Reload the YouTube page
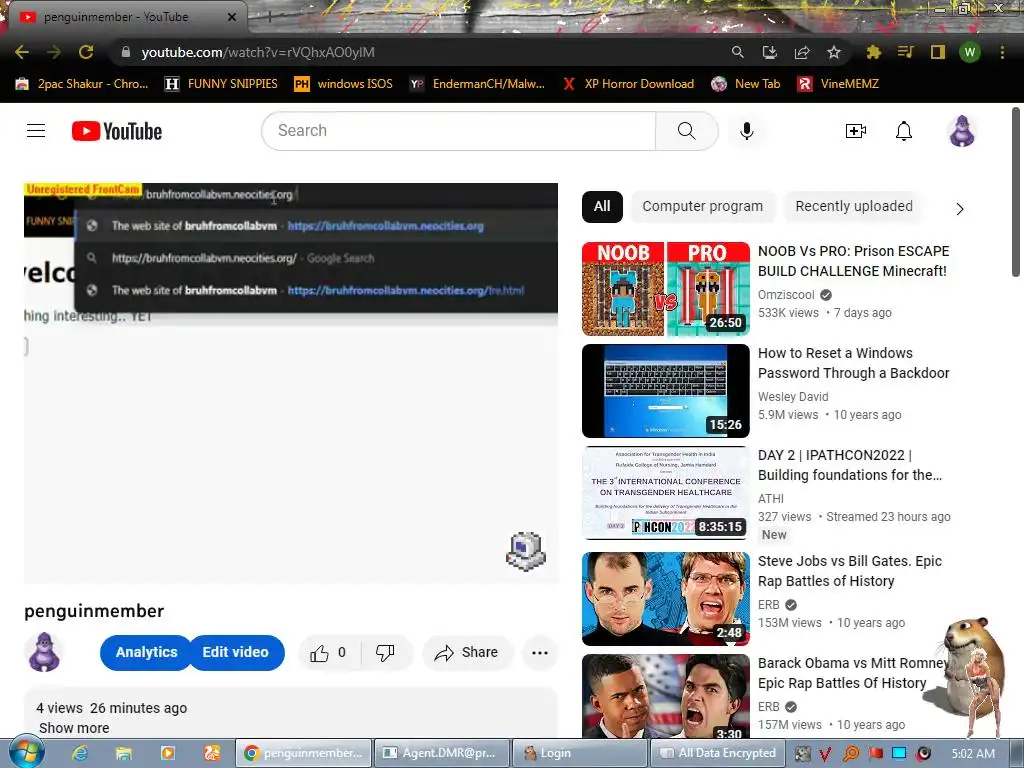This screenshot has width=1024, height=768. [86, 52]
